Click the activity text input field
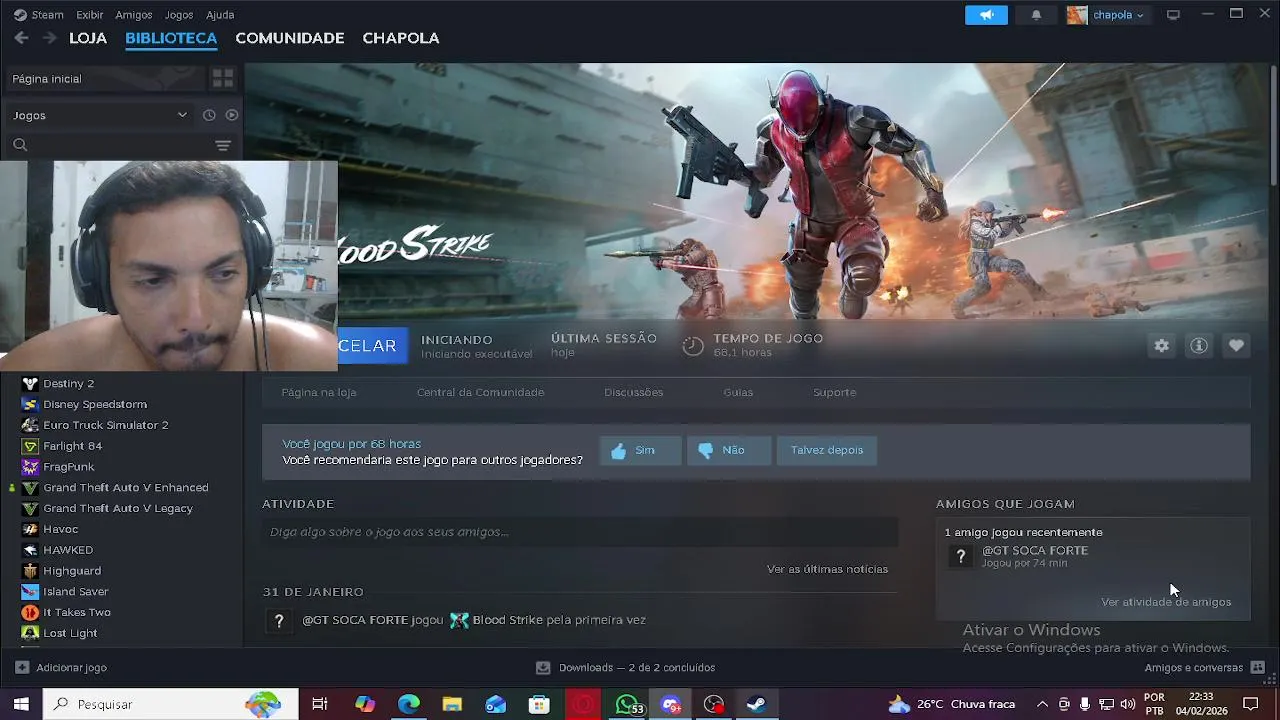The height and width of the screenshot is (720, 1280). tap(580, 532)
